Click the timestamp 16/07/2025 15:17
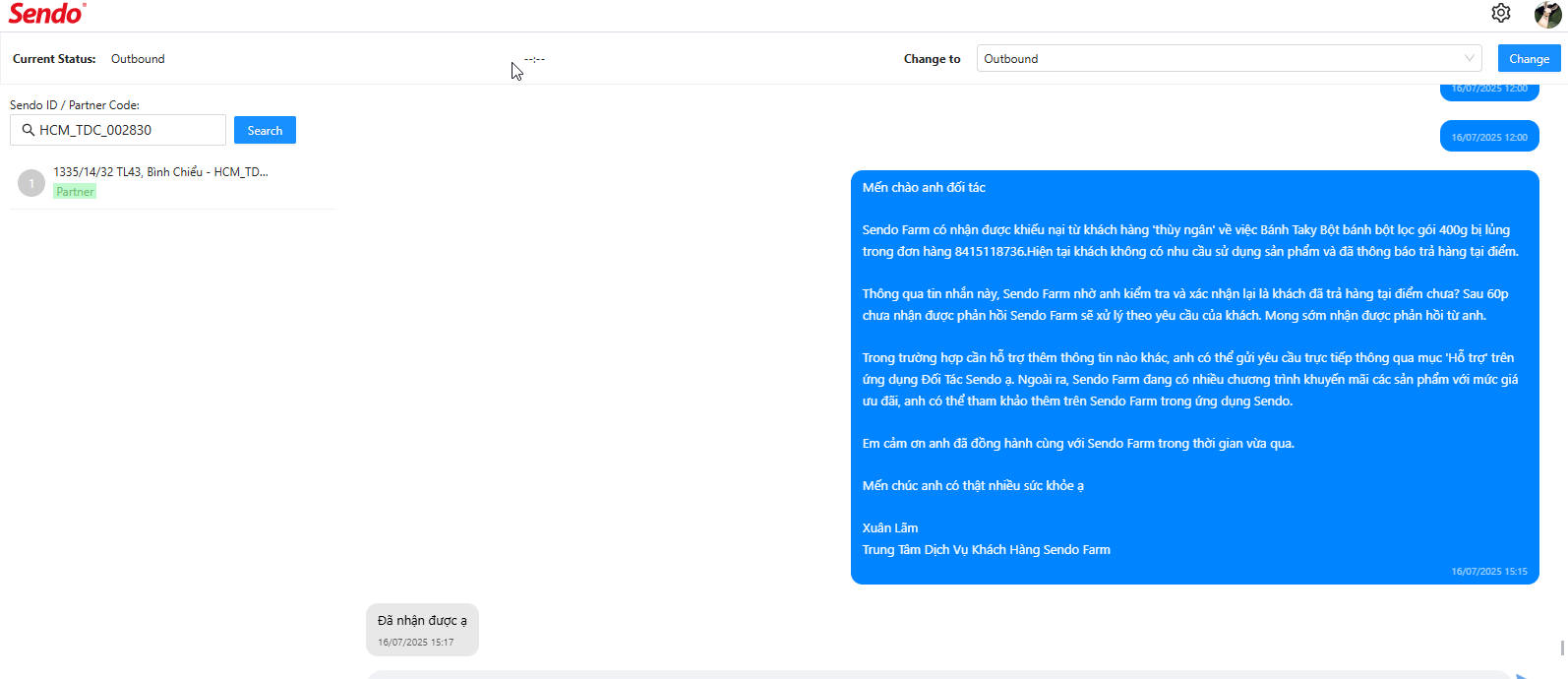This screenshot has width=1568, height=679. [x=416, y=643]
